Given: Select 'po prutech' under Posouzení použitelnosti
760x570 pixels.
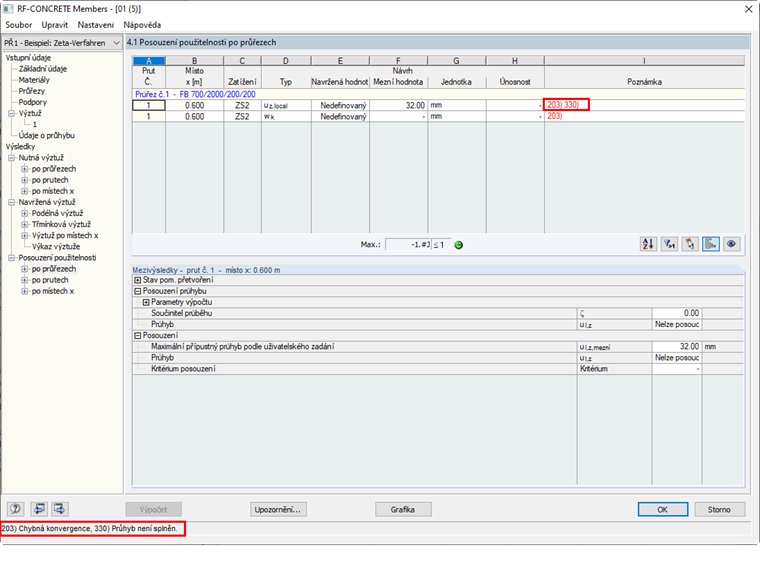Looking at the screenshot, I should (50, 280).
